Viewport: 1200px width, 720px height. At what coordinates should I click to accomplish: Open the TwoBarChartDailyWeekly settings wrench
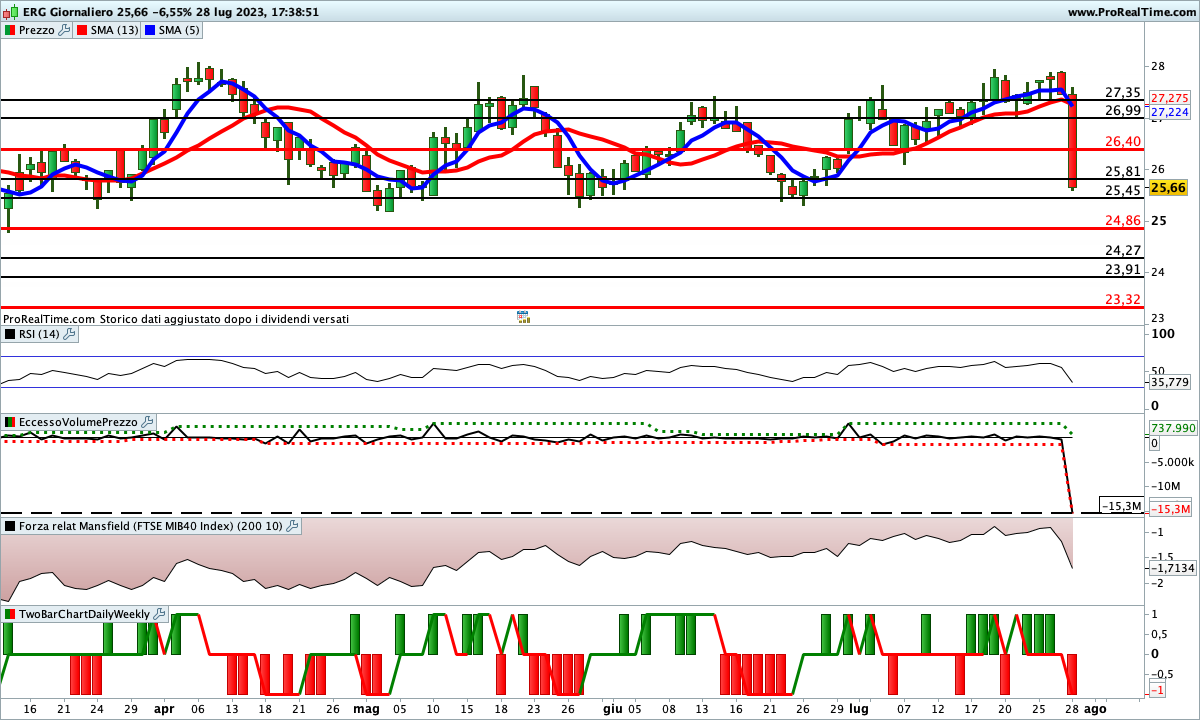pyautogui.click(x=160, y=613)
